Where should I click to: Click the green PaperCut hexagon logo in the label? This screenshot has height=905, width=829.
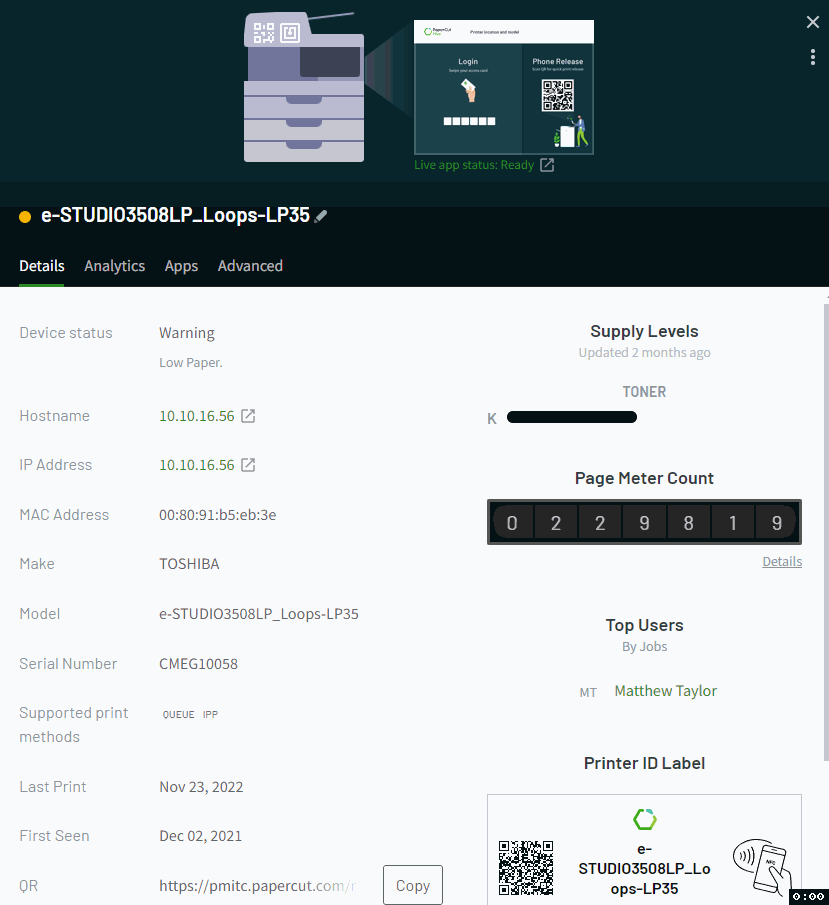[644, 820]
